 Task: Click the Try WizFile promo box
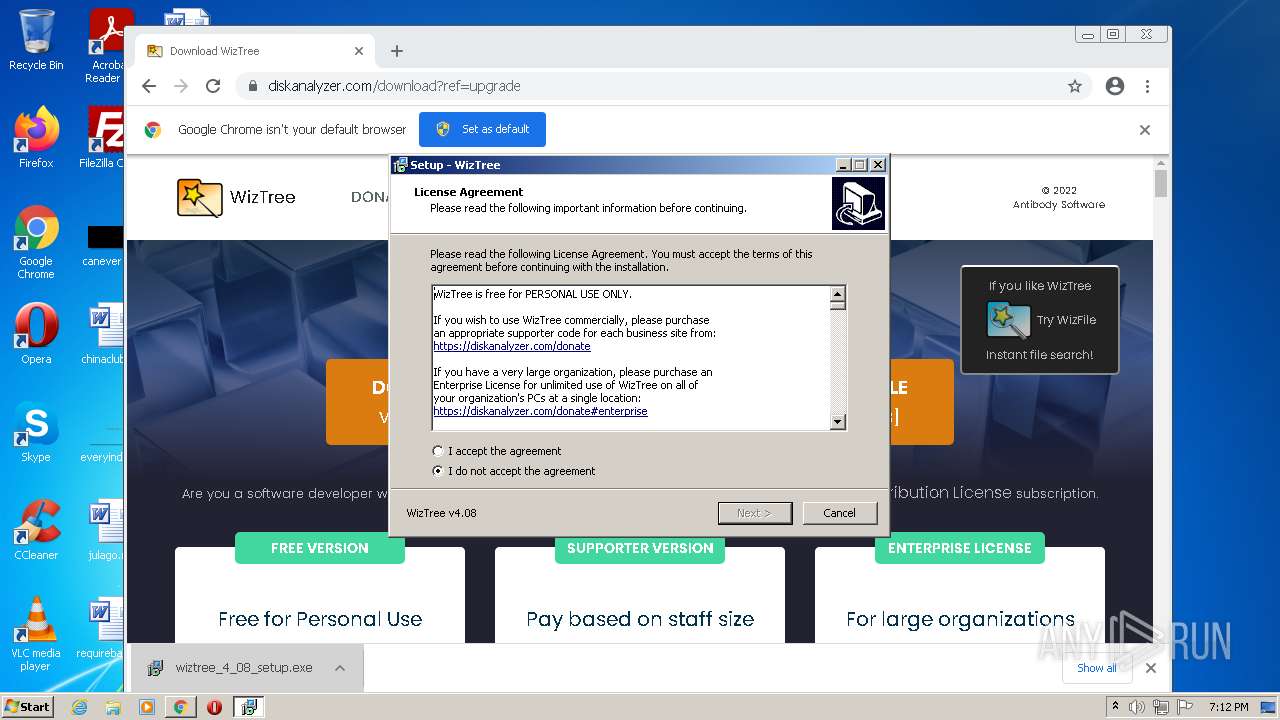point(1040,320)
